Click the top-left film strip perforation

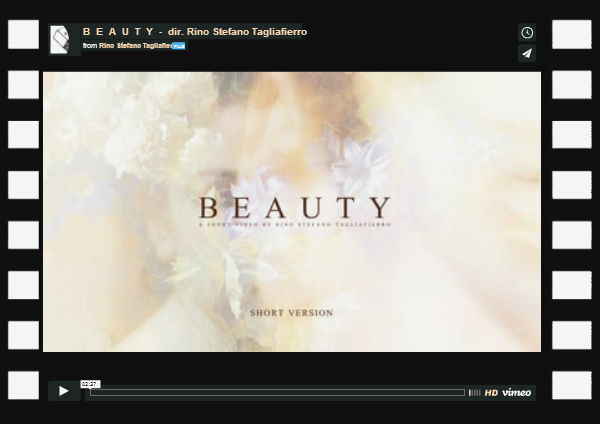(x=23, y=34)
